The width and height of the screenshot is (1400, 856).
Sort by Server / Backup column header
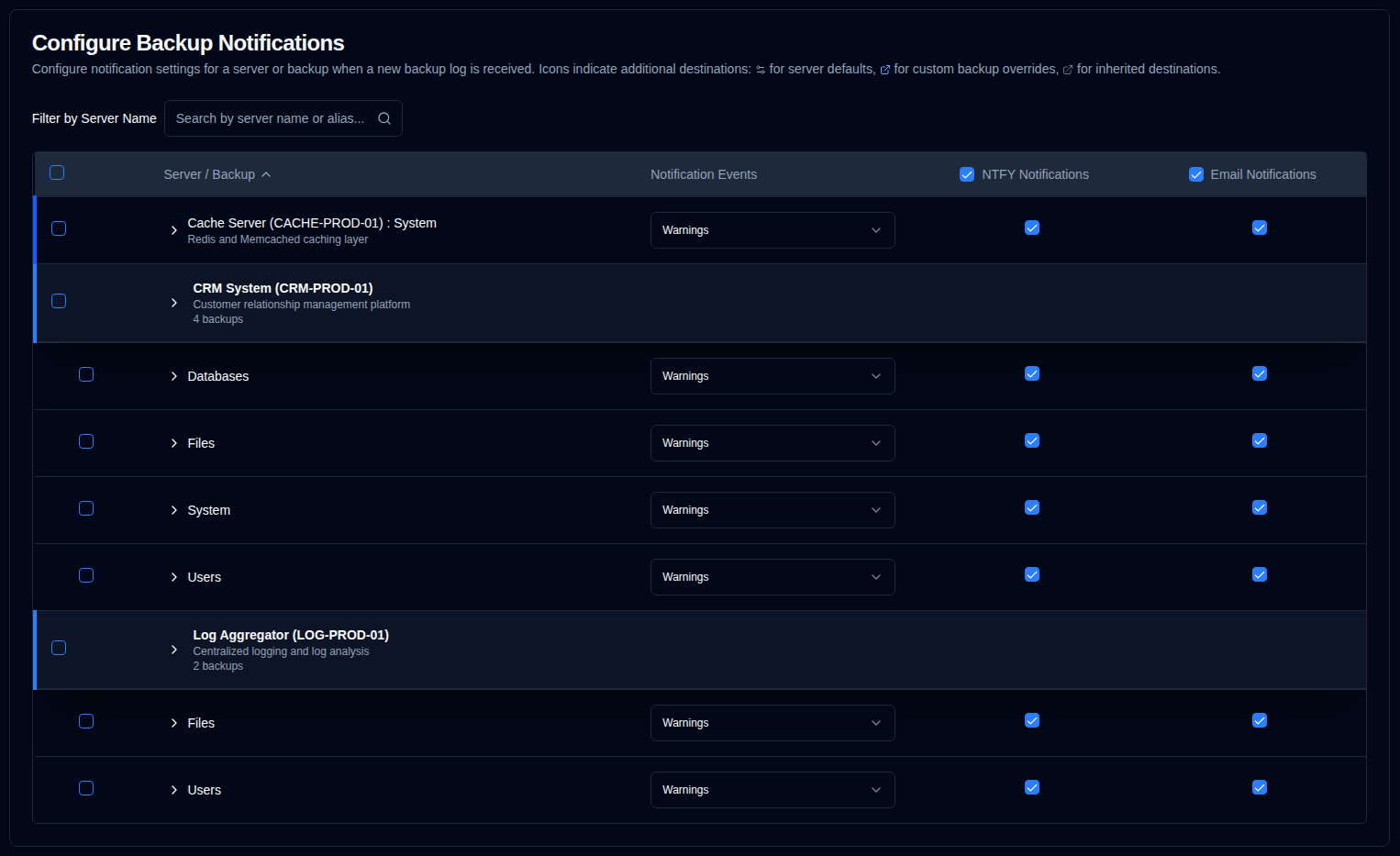[x=209, y=174]
